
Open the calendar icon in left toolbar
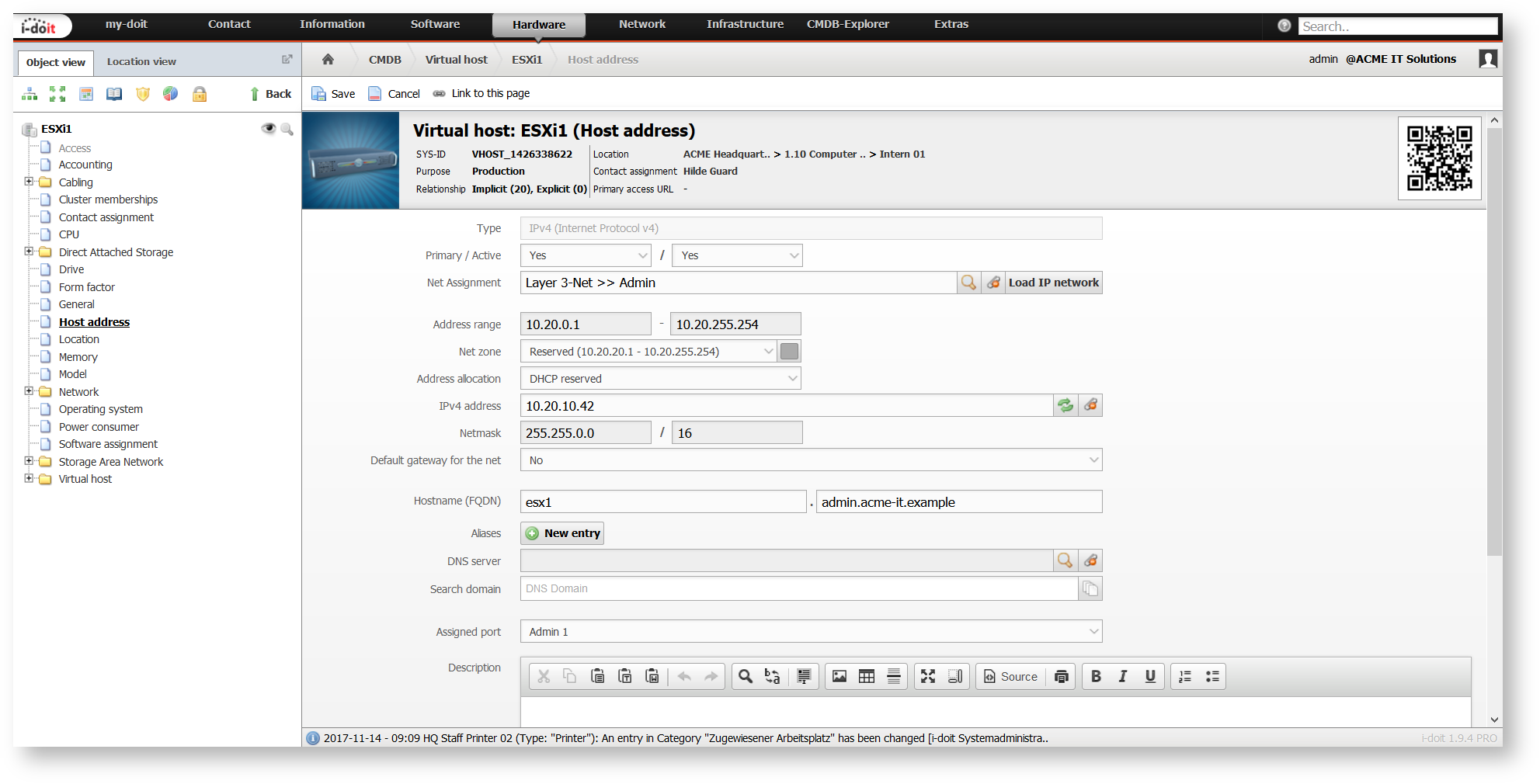click(86, 94)
